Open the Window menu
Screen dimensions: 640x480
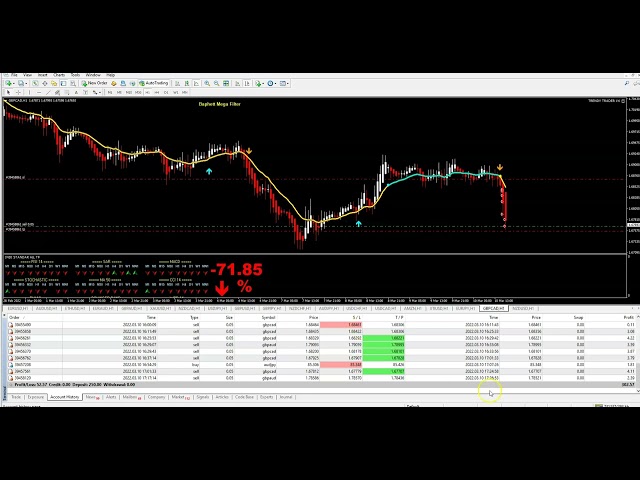coord(93,75)
